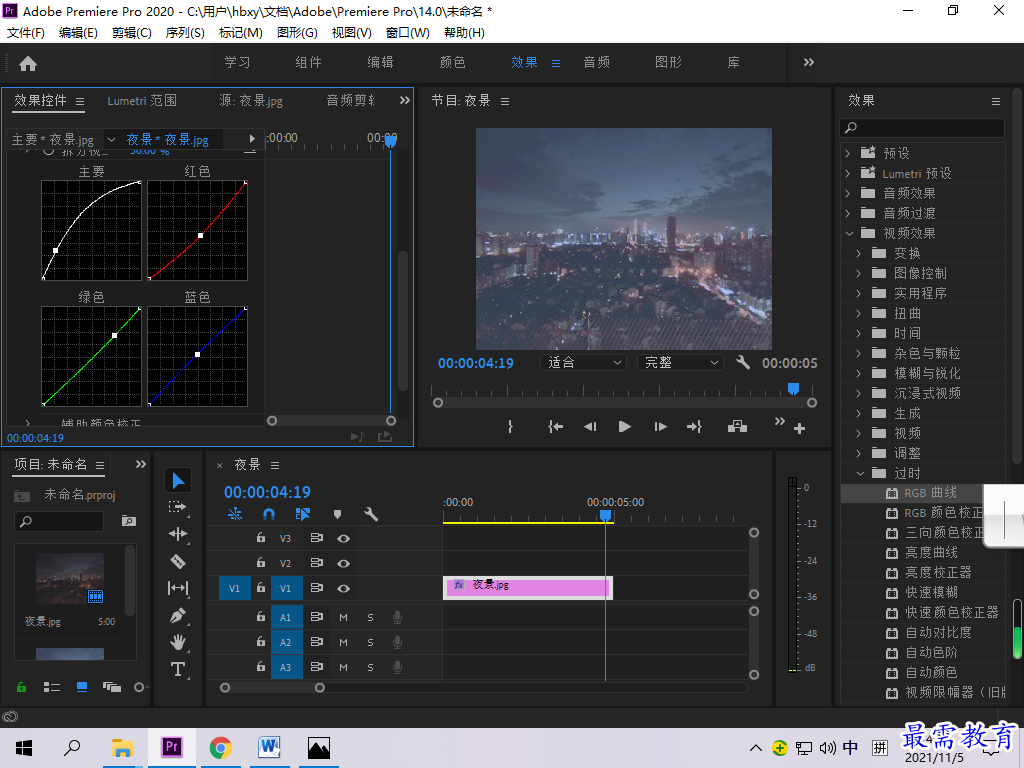Screen dimensions: 1024x768
Task: Open the 文件(F) menu
Action: coord(25,33)
